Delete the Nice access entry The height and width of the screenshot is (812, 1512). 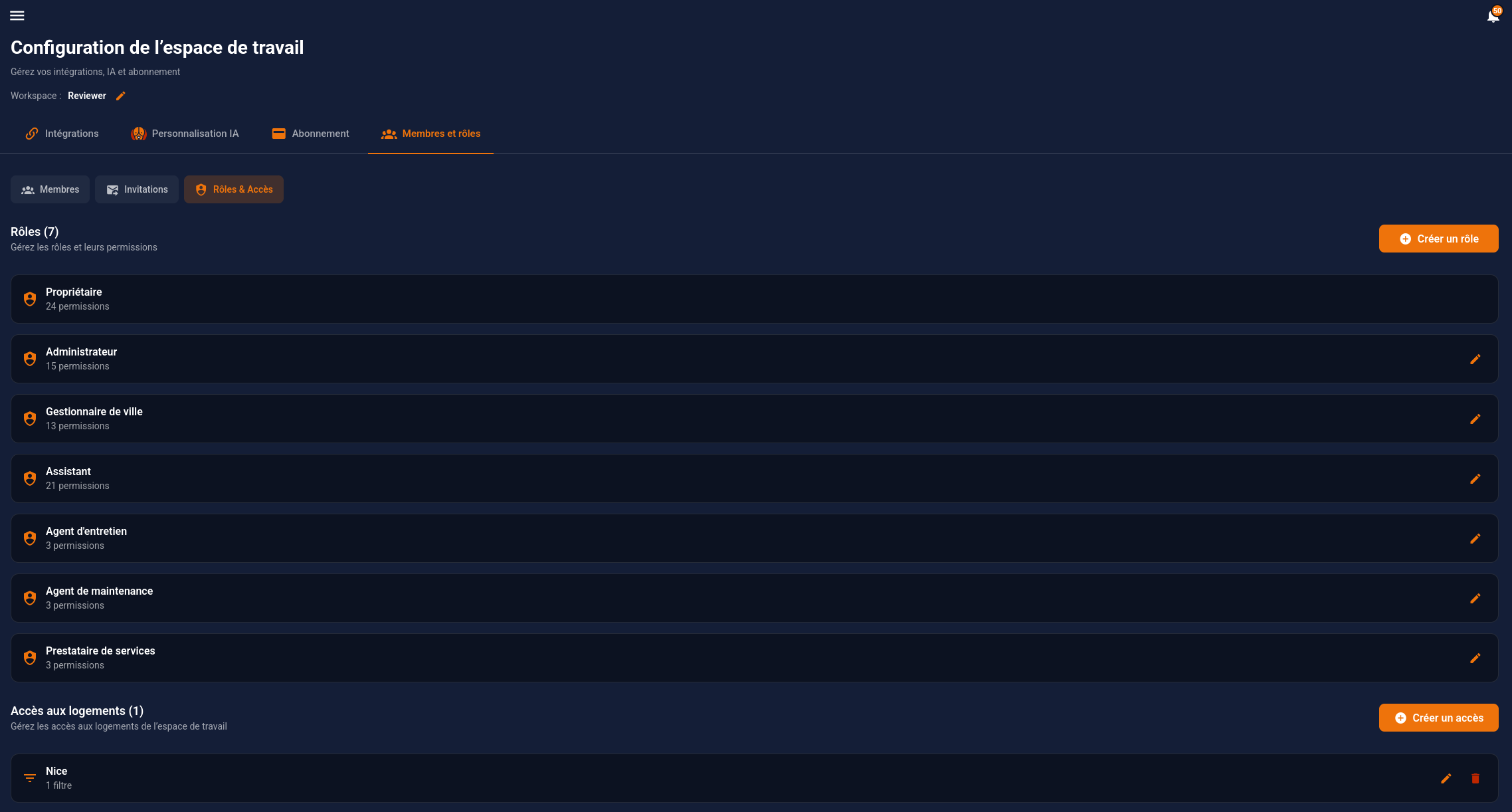point(1475,778)
